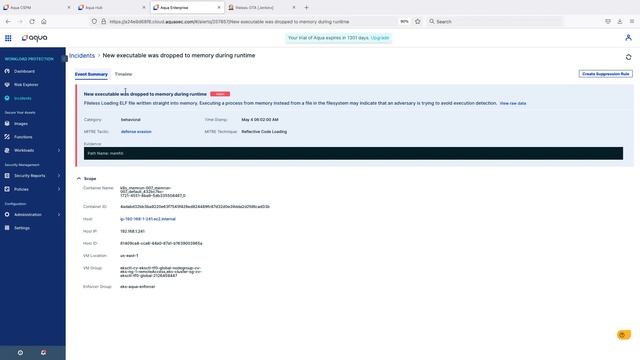Viewport: 640px width, 360px height.
Task: Expand the Security Reports submenu arrow
Action: (59, 176)
